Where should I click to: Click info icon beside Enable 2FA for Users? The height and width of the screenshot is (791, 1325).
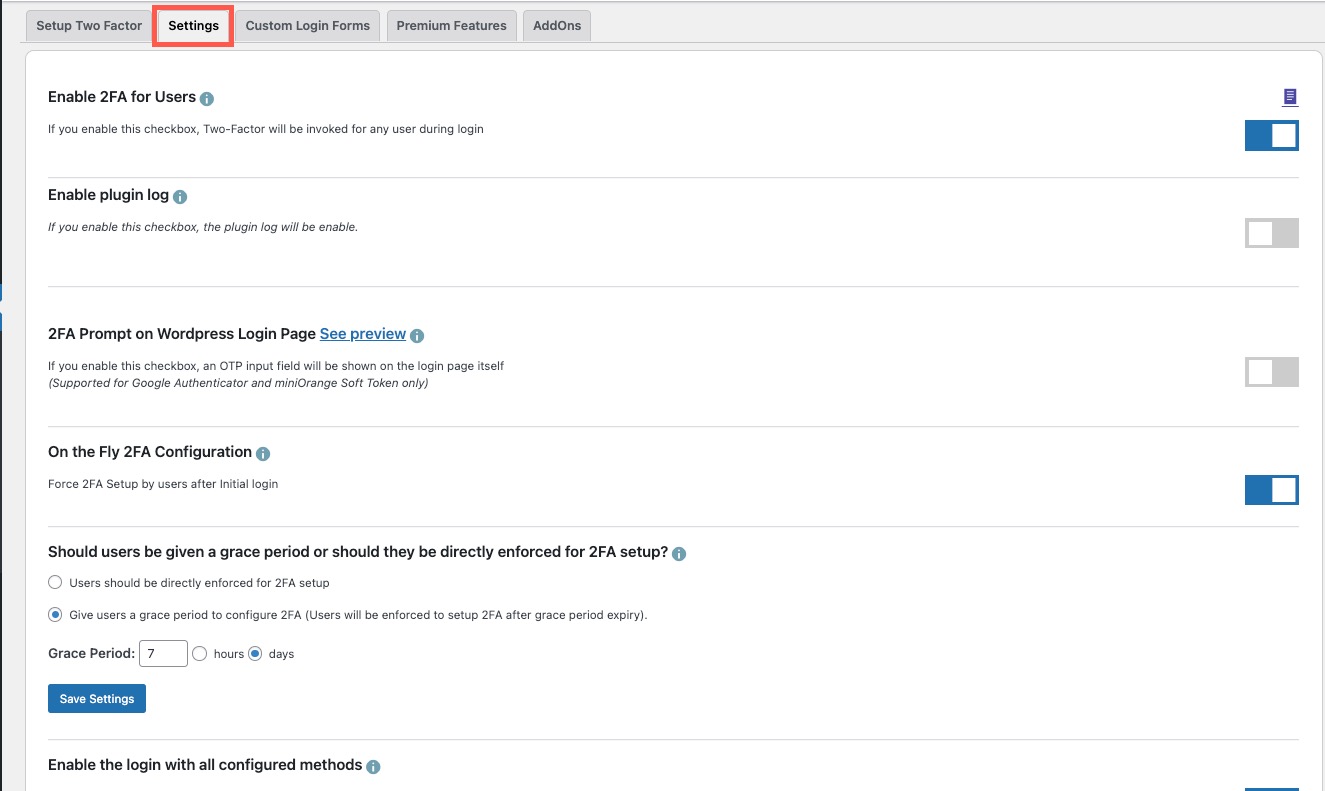point(207,99)
